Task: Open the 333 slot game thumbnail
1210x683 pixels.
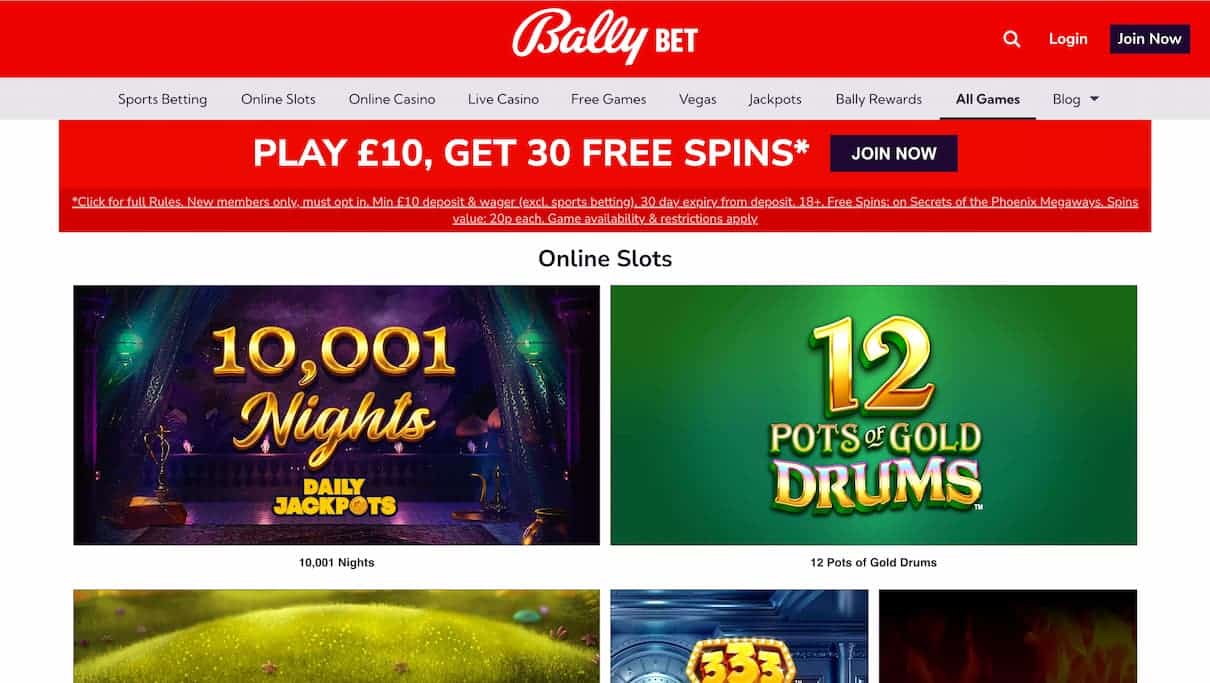Action: (739, 636)
